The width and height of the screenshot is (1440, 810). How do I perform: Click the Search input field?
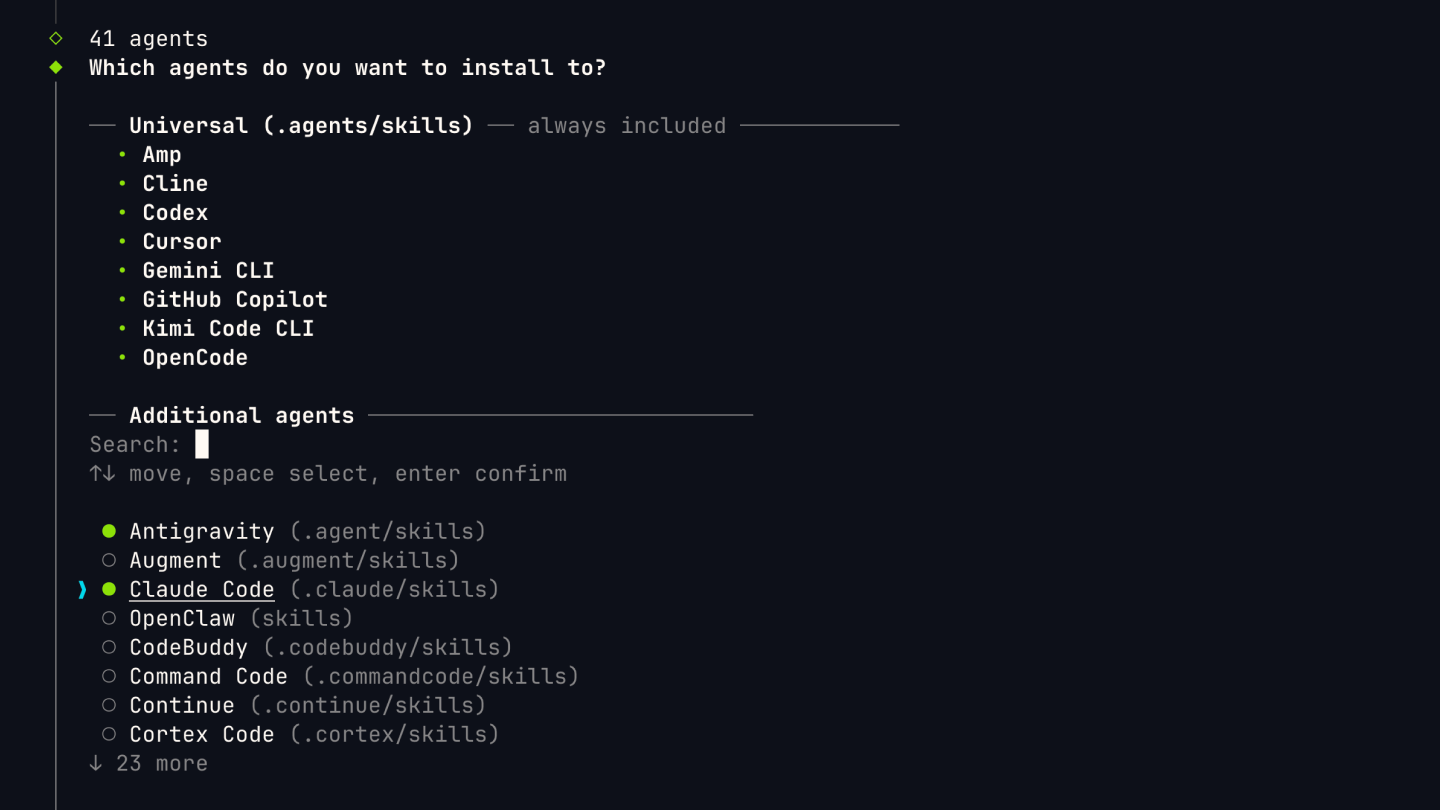click(x=202, y=444)
